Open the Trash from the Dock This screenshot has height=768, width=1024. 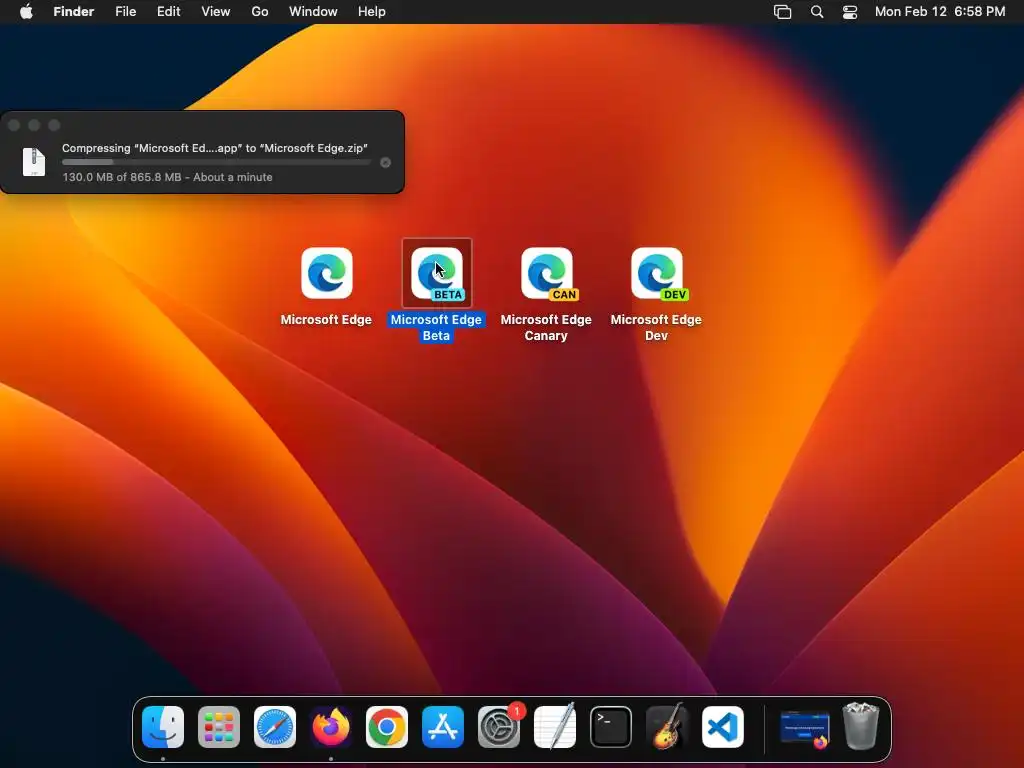tap(861, 726)
